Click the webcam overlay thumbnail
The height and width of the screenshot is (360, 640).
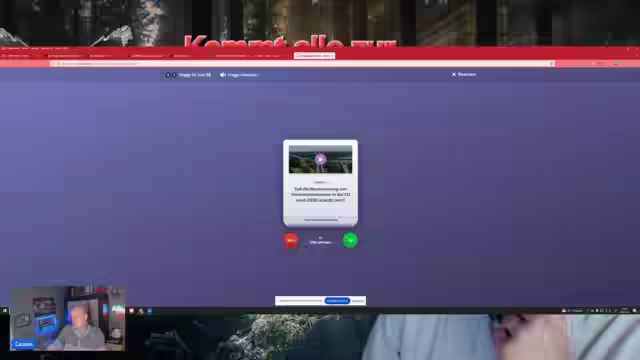[x=67, y=318]
